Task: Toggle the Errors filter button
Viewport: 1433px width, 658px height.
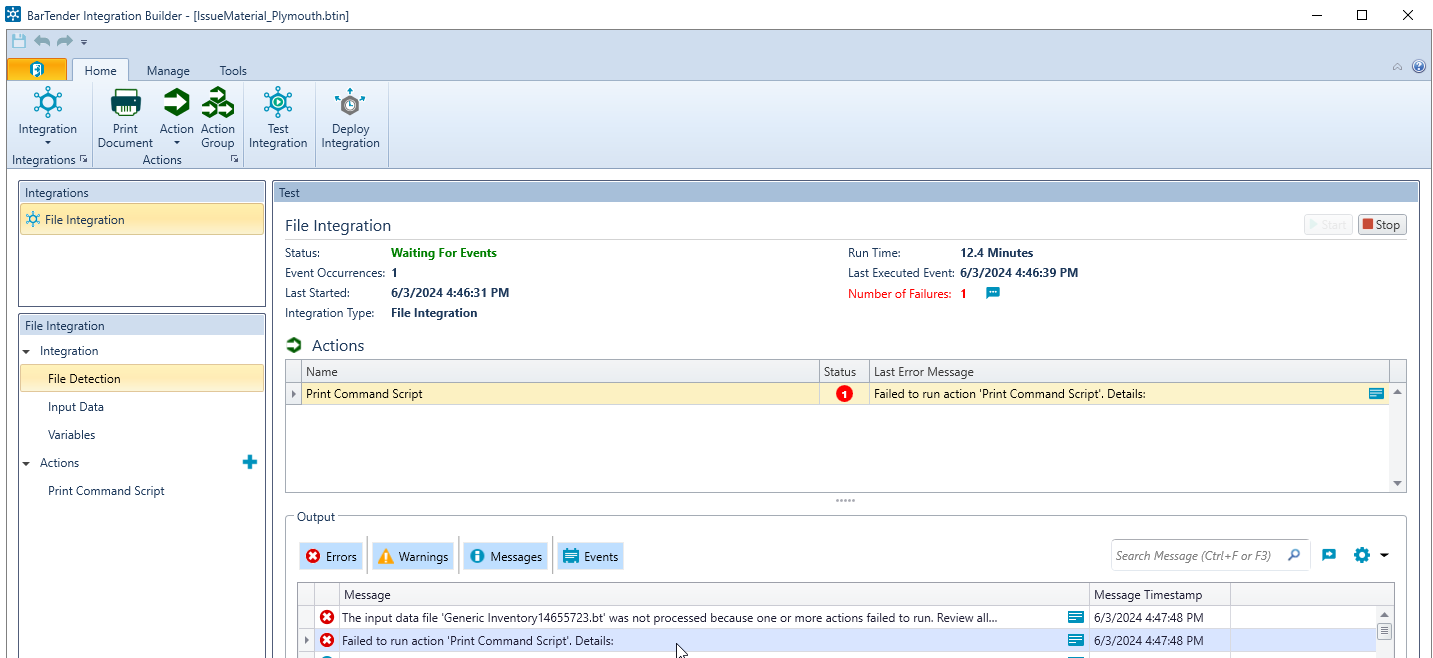Action: click(x=331, y=557)
